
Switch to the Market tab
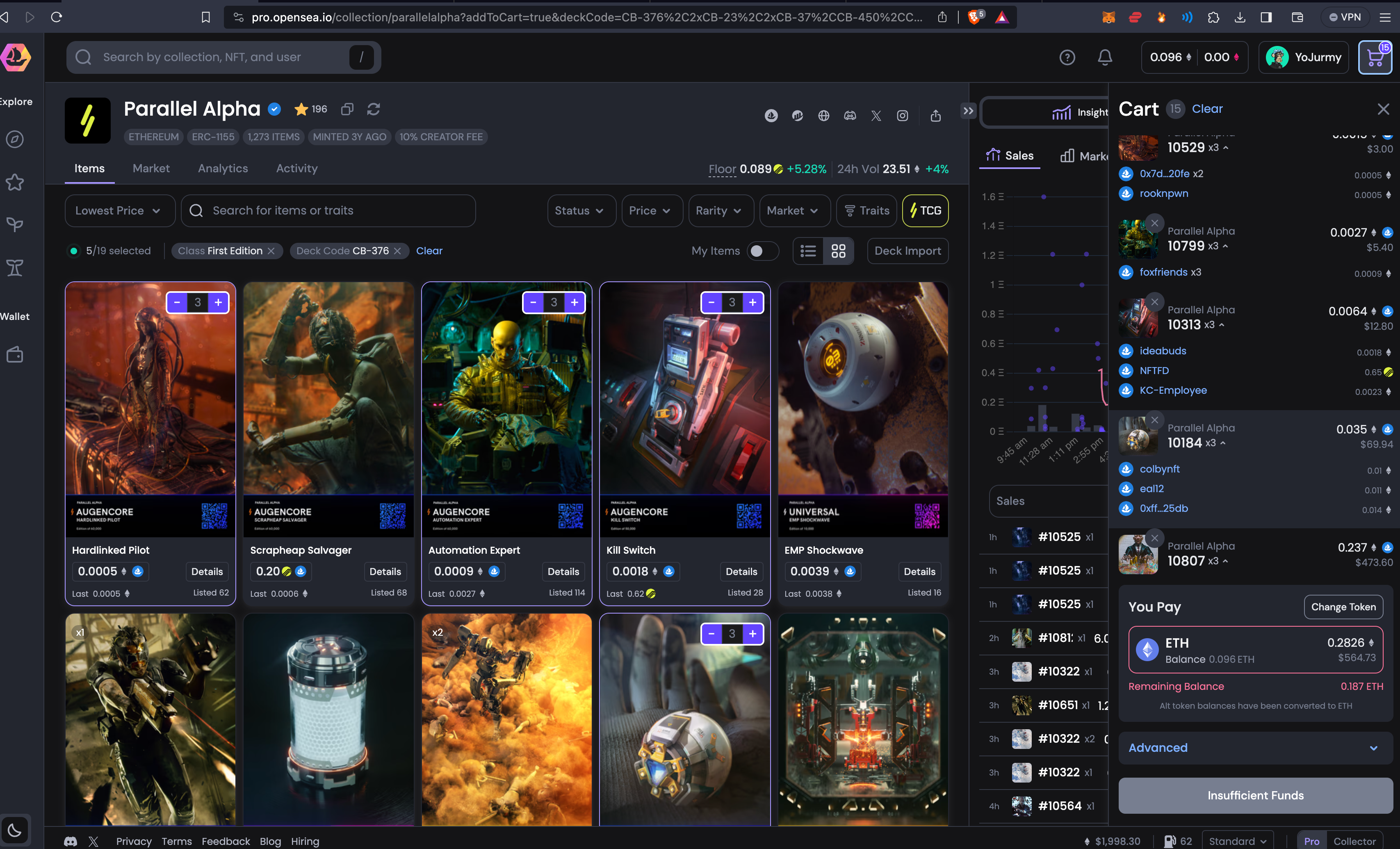(x=150, y=168)
